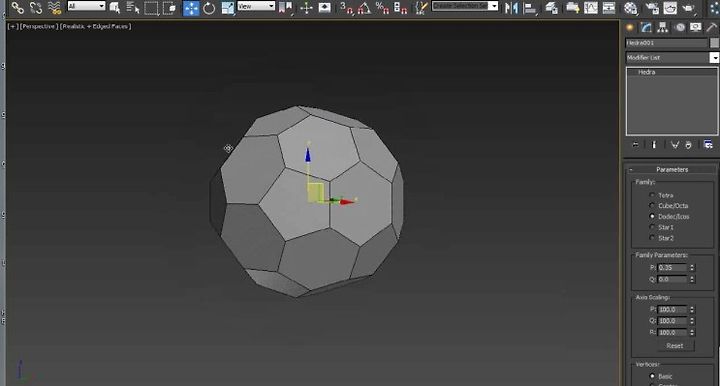Click the Align tool icon
The image size is (720, 386).
[530, 8]
